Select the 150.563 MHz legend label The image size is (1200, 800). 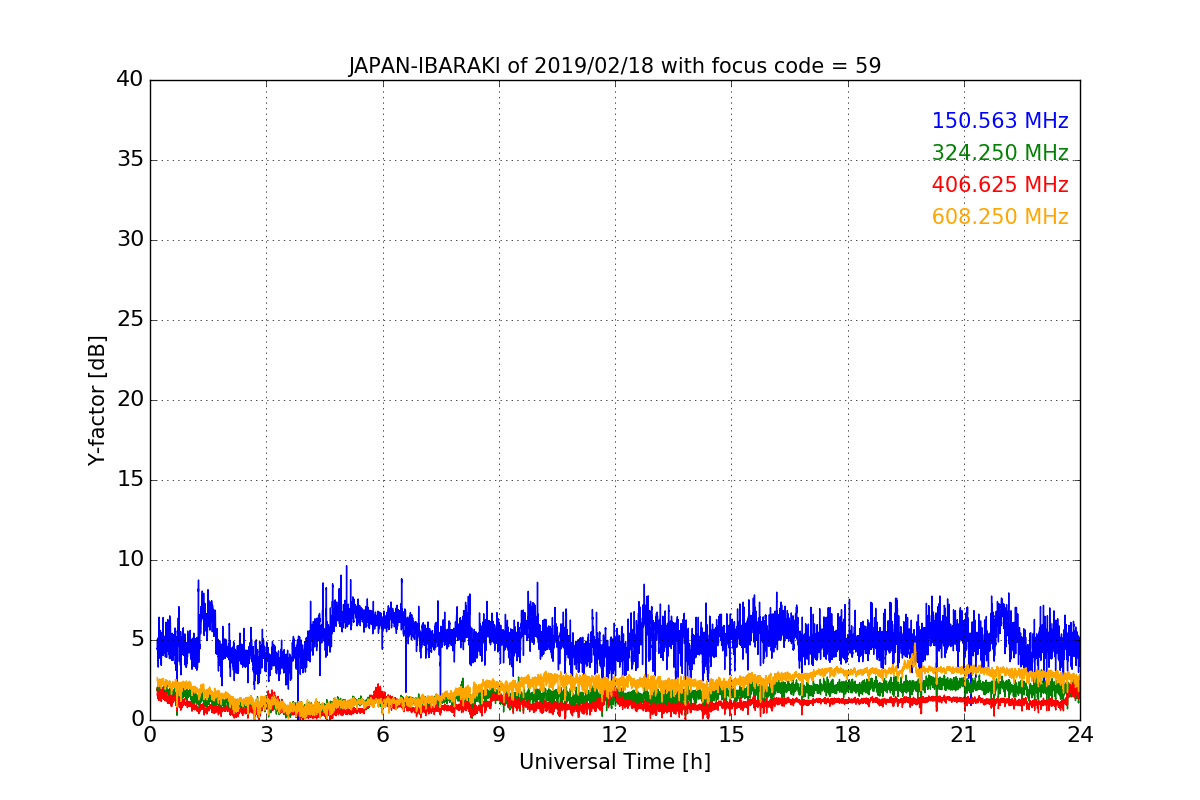[1000, 121]
